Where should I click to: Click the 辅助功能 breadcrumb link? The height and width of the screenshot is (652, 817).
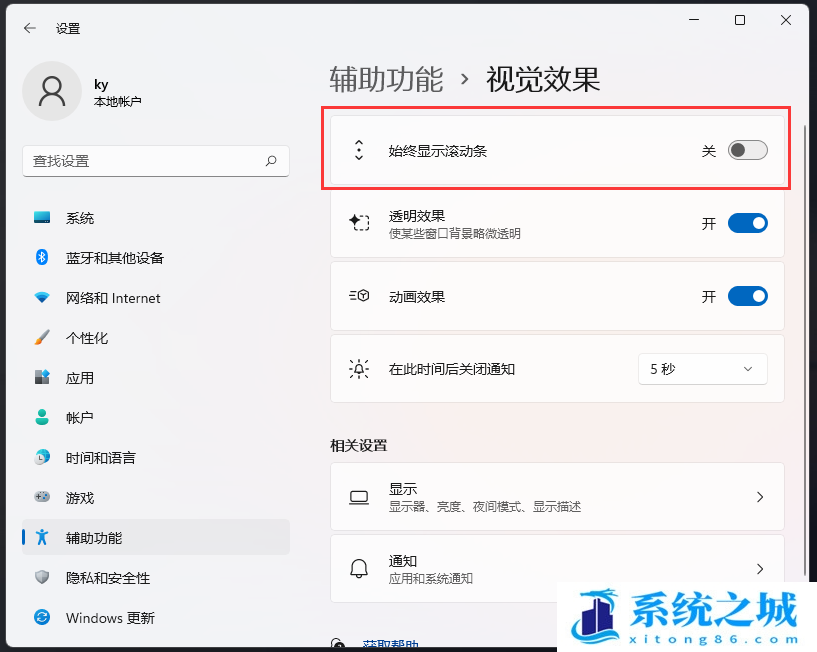pyautogui.click(x=386, y=79)
